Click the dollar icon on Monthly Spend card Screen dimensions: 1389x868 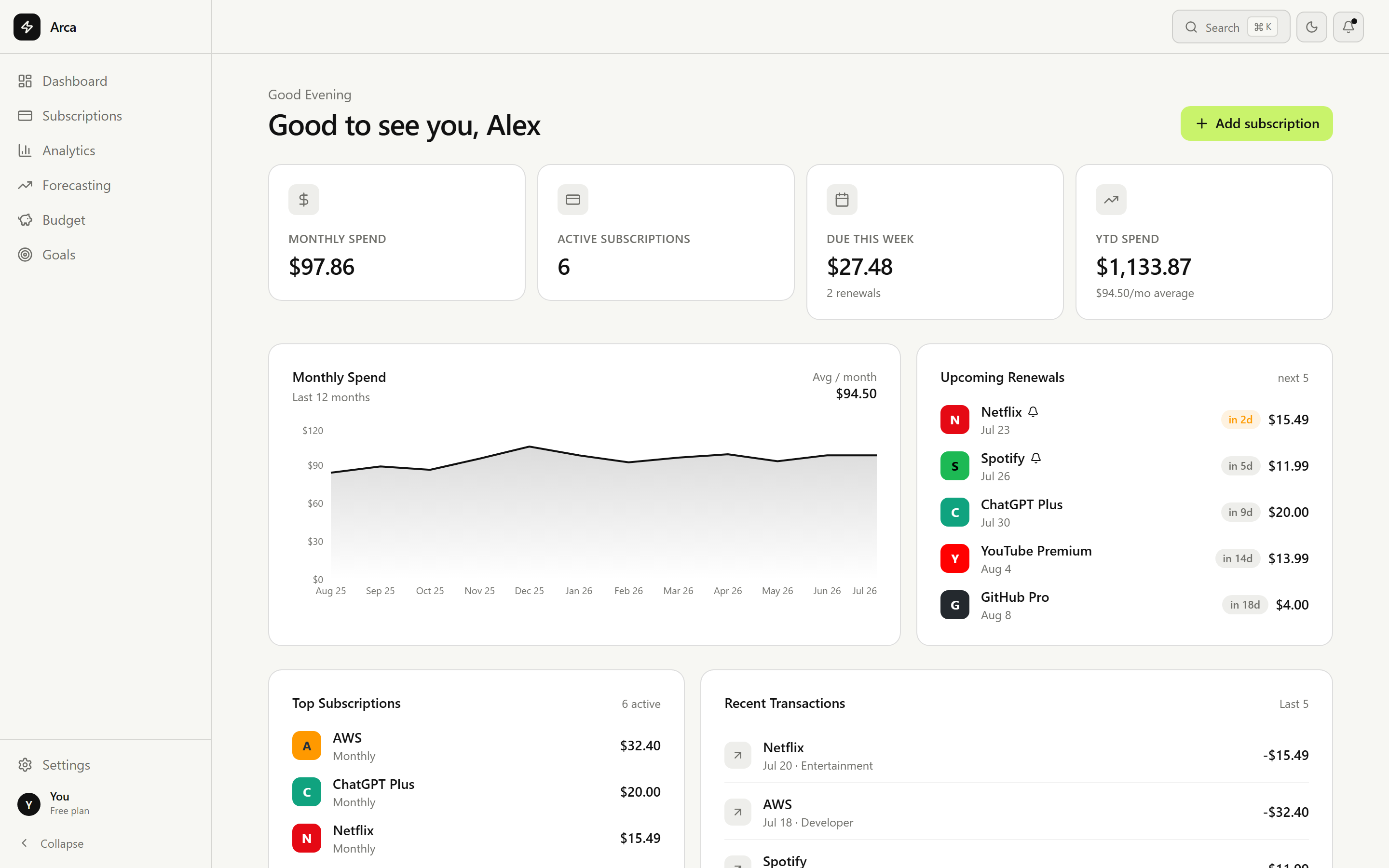coord(304,200)
